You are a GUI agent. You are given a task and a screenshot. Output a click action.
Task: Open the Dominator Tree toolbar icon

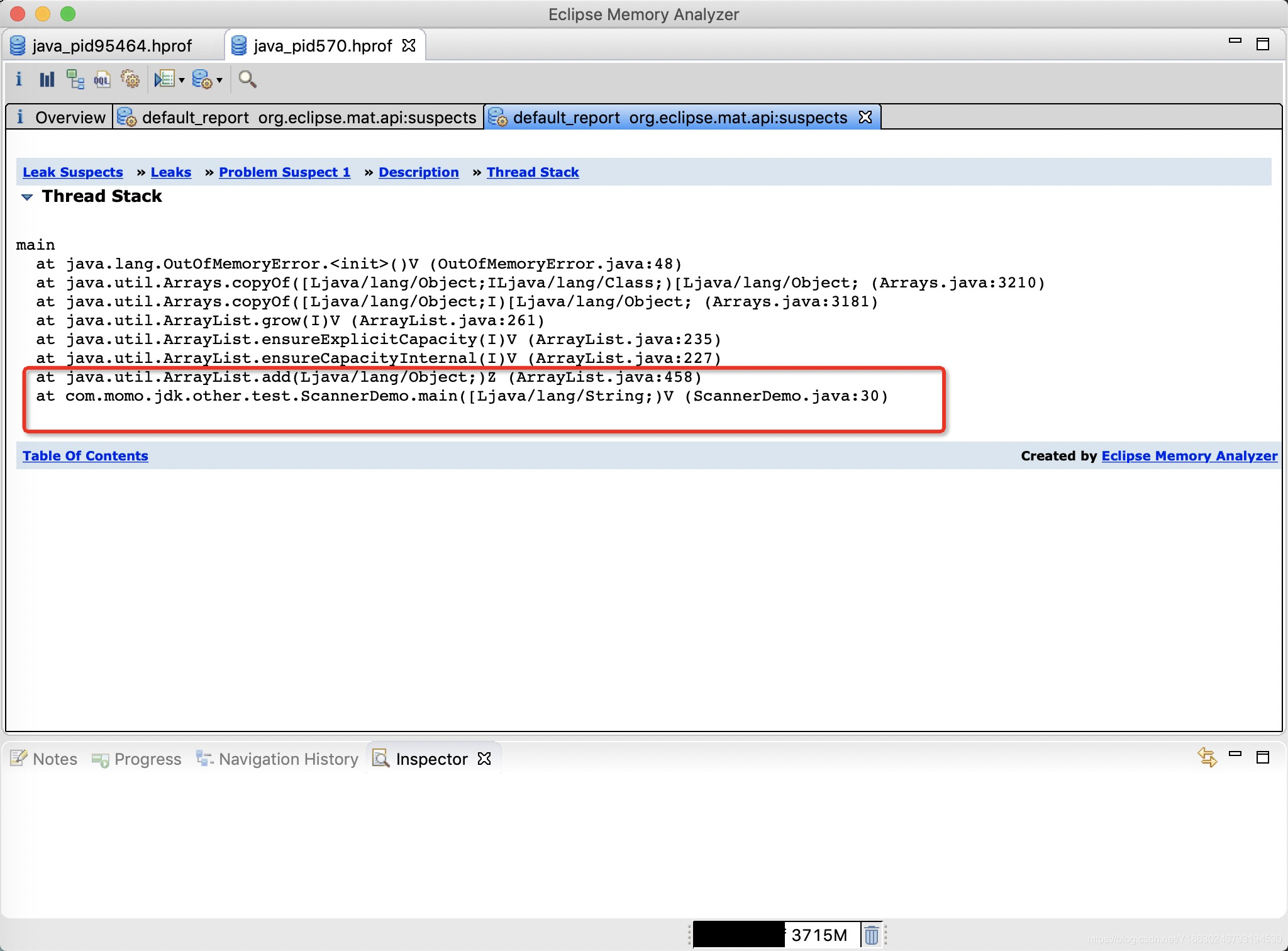point(75,79)
